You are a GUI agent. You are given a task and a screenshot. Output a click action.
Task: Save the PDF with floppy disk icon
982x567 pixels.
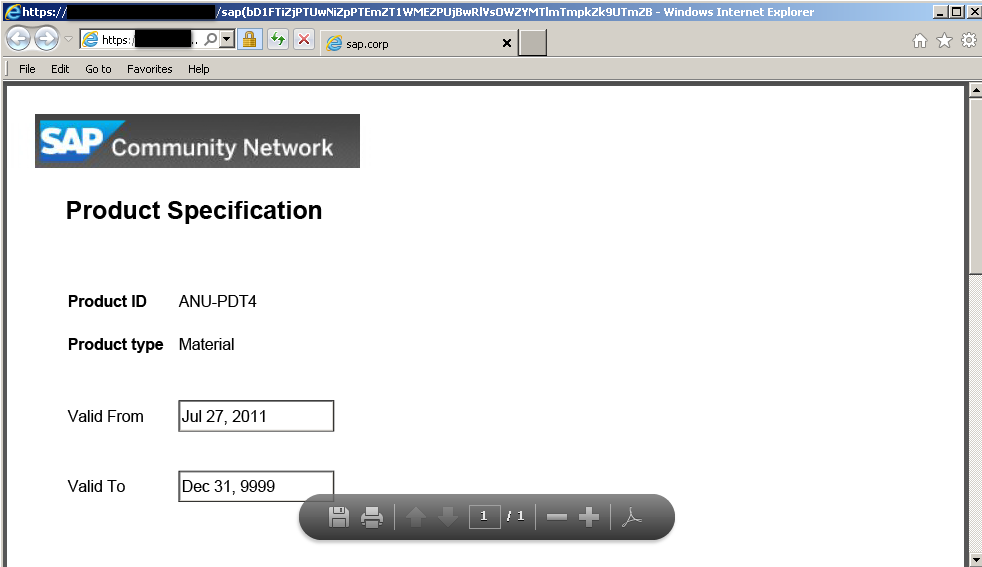point(339,518)
